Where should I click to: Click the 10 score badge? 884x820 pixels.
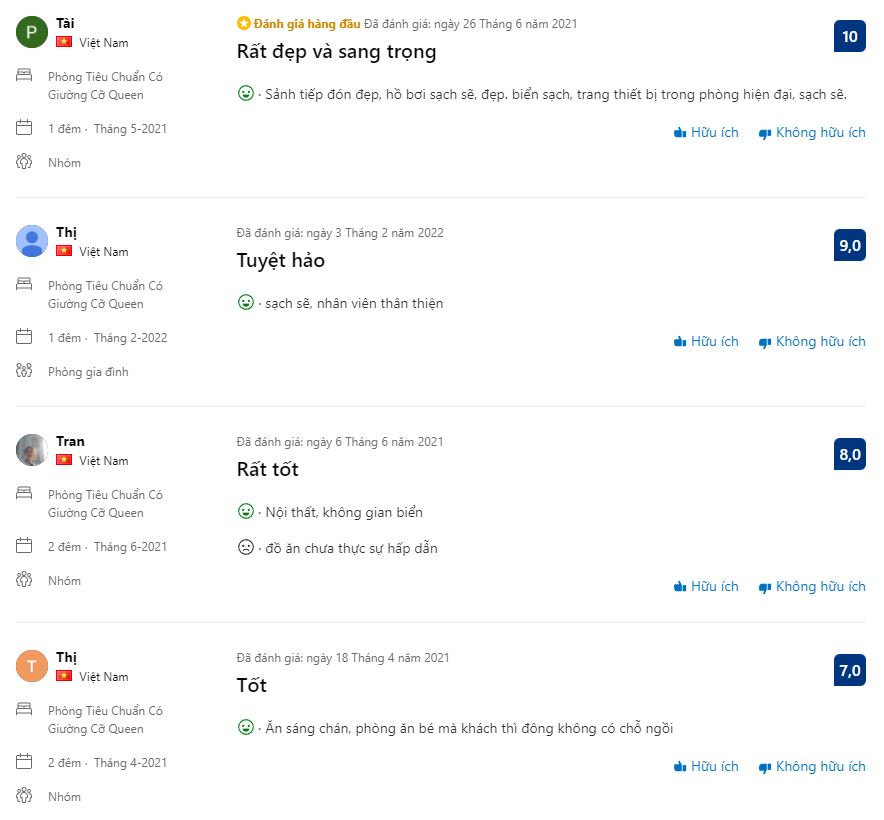click(849, 37)
